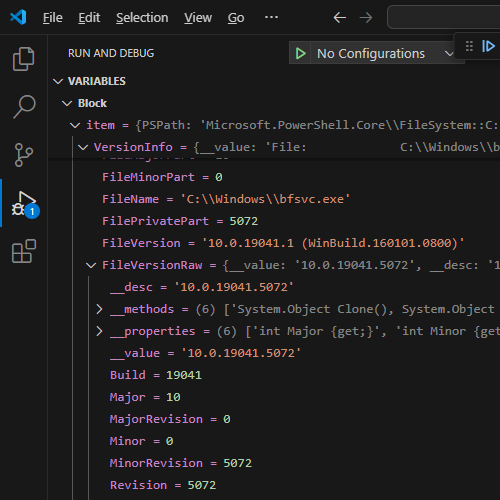Grab the debug toolbar drag handle
The width and height of the screenshot is (500, 500).
point(469,46)
